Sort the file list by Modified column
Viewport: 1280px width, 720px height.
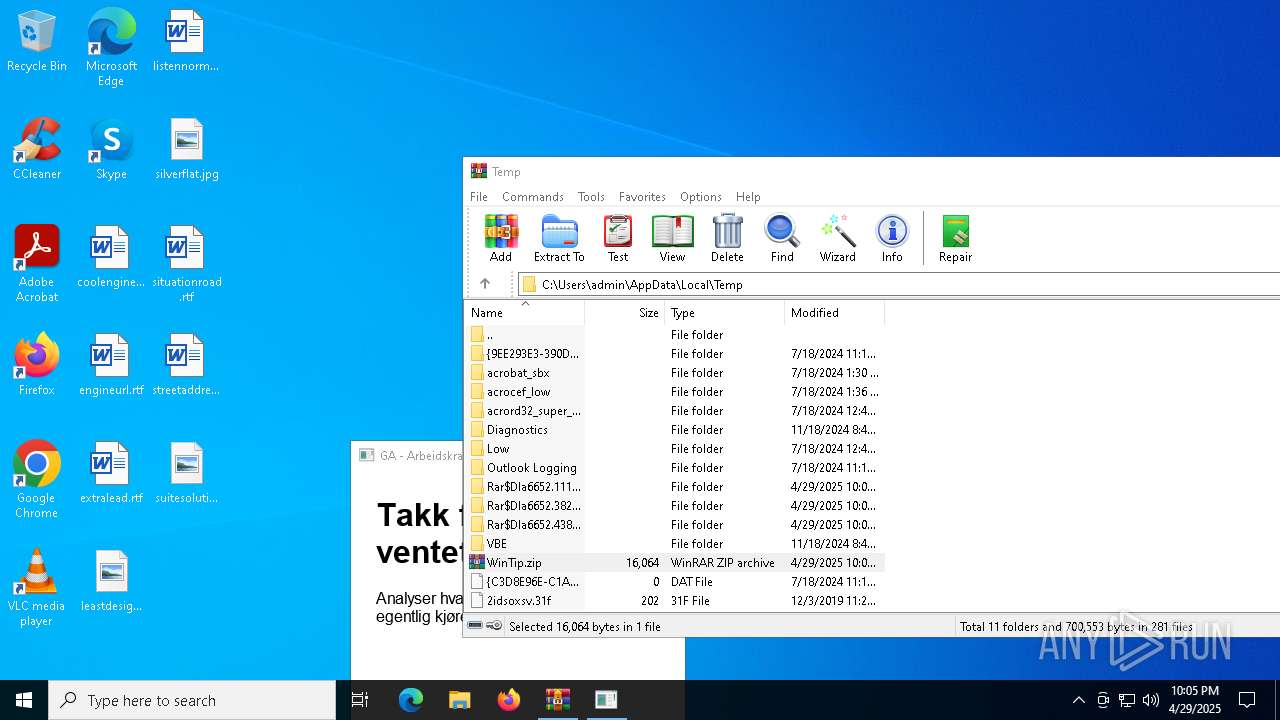(x=835, y=313)
